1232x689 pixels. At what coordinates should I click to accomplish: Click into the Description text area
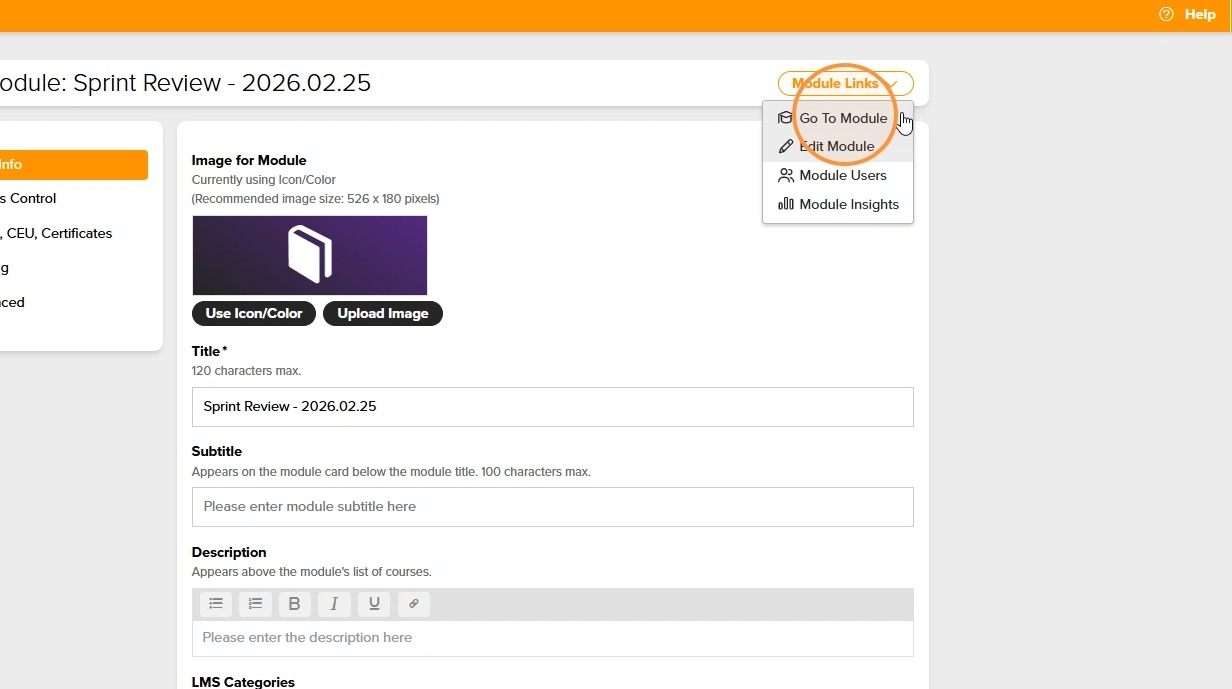click(553, 638)
